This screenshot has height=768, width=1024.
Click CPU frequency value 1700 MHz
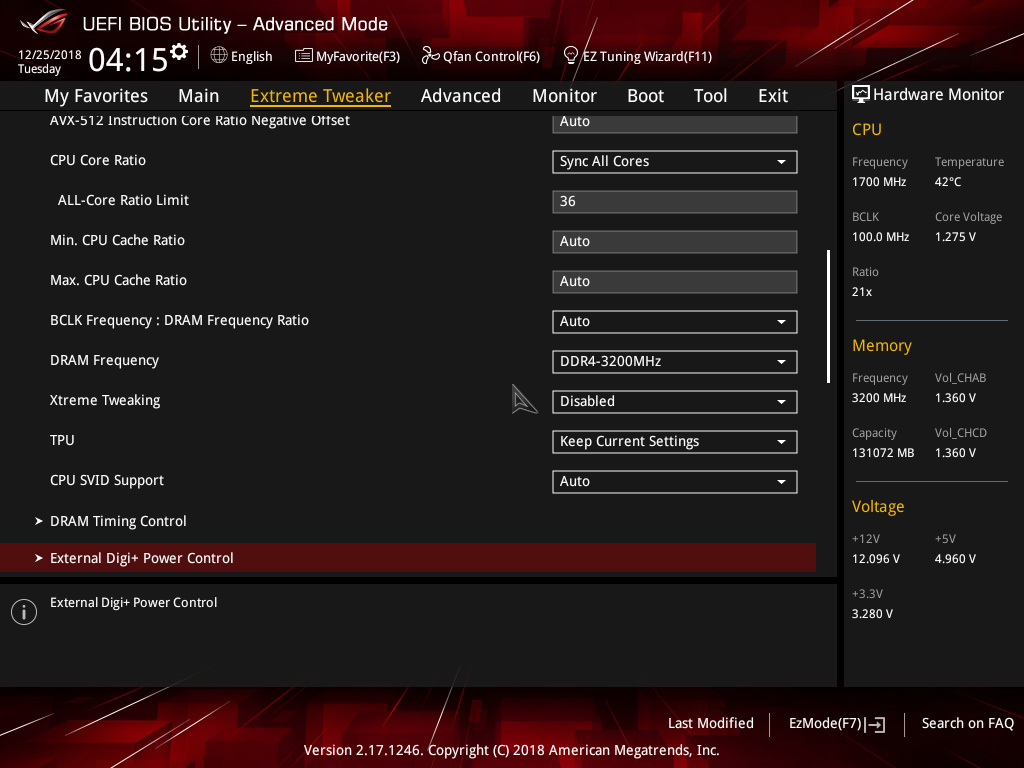pos(878,182)
